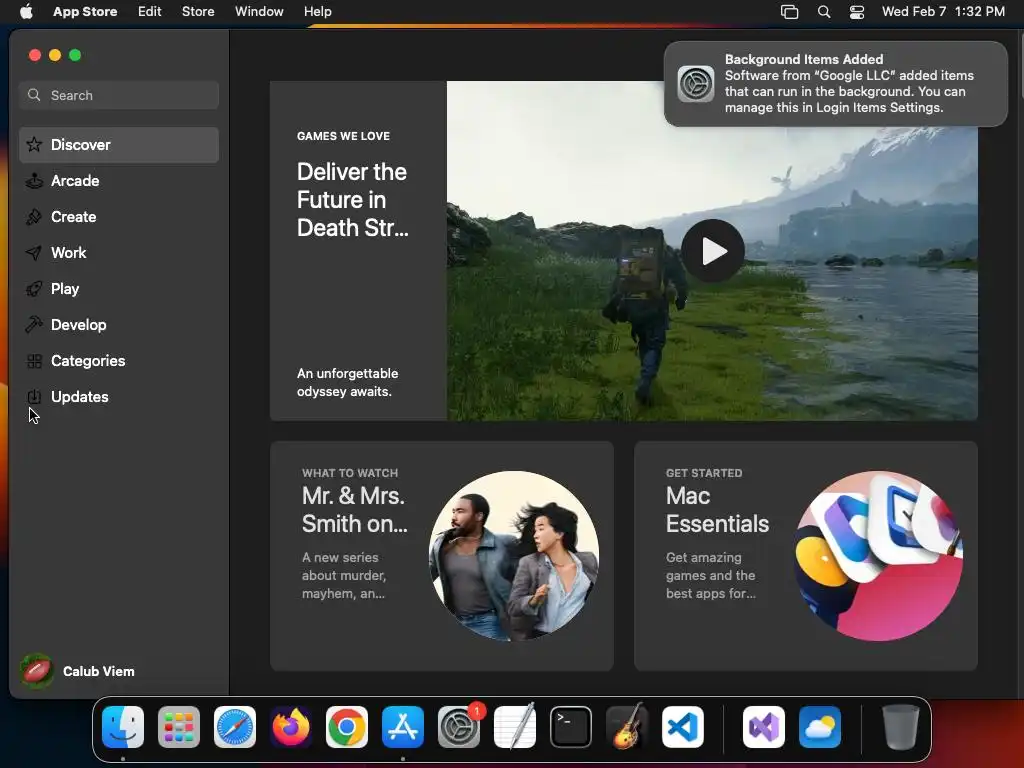Click the Death Stranding featured image

(712, 251)
